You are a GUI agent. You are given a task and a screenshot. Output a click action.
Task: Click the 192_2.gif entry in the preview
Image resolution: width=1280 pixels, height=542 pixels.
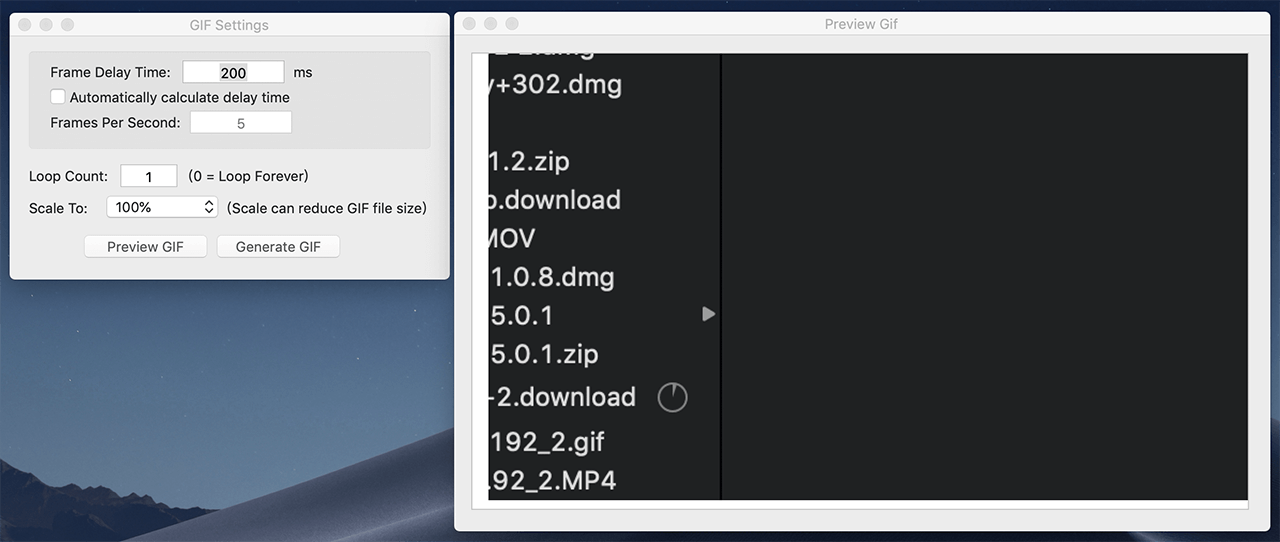tap(547, 441)
